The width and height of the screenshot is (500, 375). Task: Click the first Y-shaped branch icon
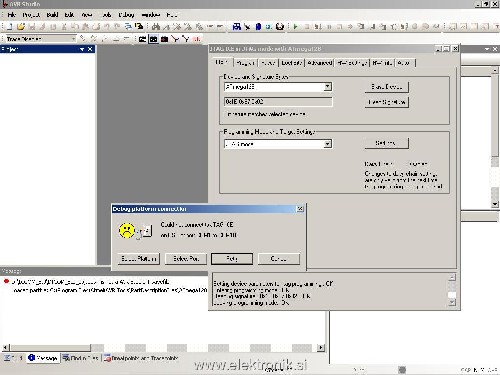pyautogui.click(x=175, y=39)
